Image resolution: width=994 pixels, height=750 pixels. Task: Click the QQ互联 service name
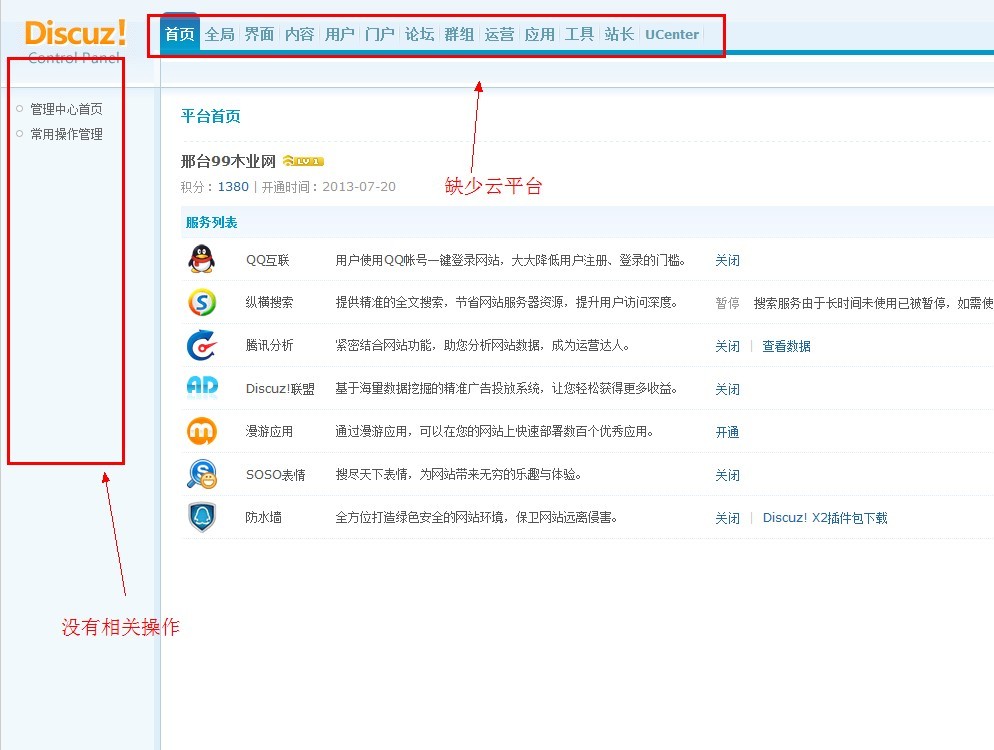tap(268, 260)
